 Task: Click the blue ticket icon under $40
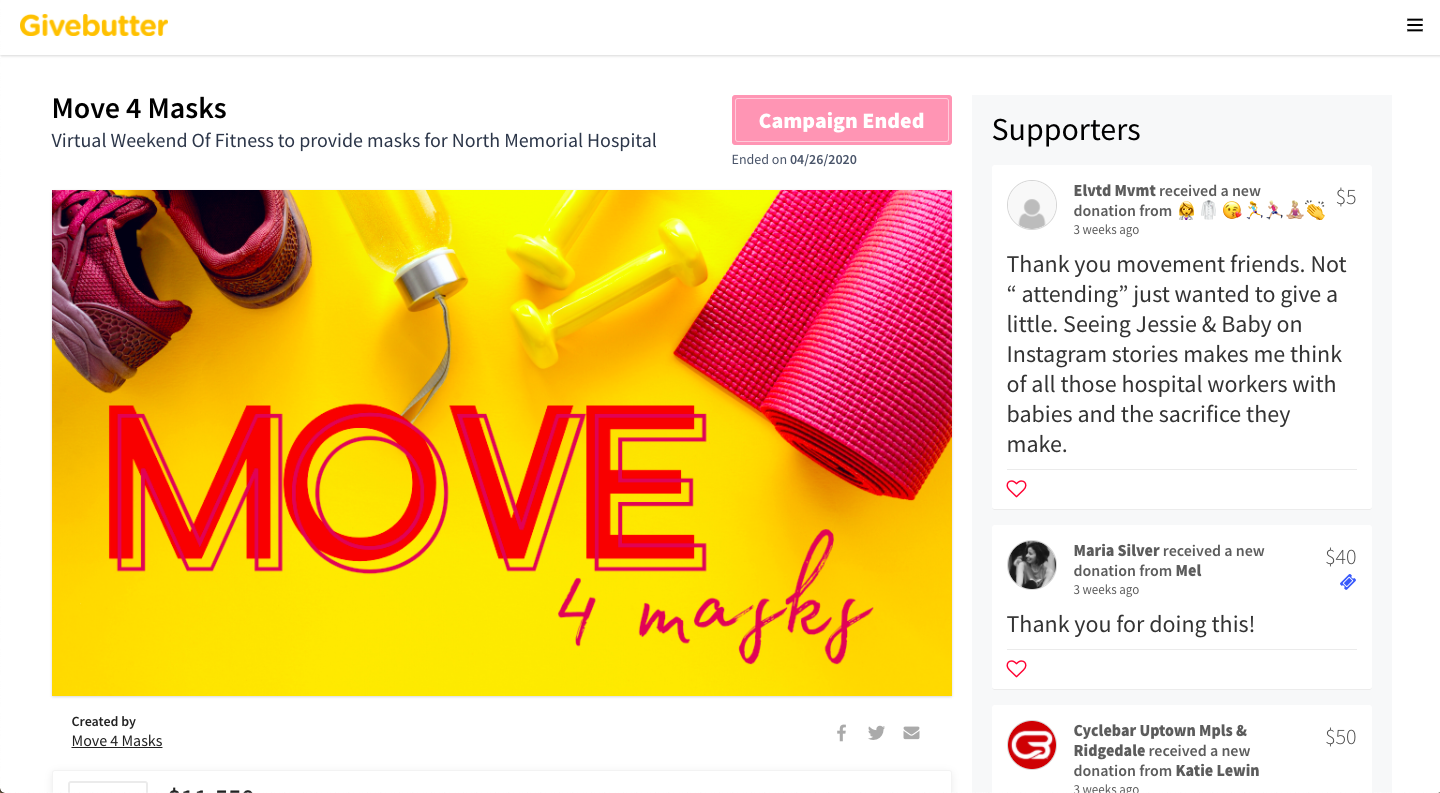(1348, 582)
